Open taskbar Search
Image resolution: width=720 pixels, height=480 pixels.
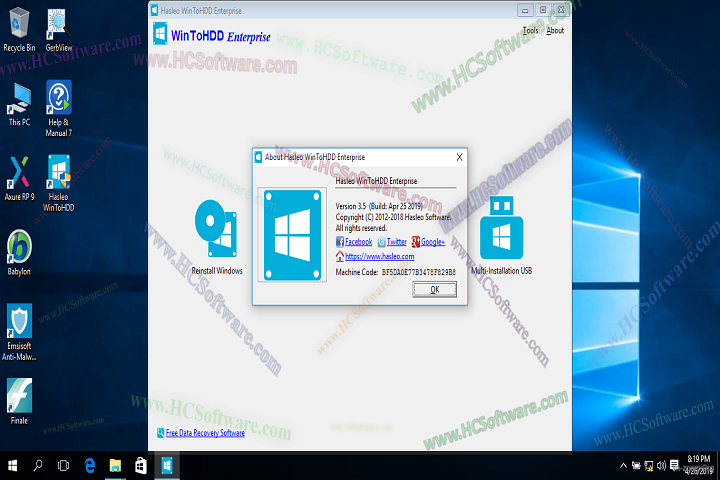[x=38, y=466]
